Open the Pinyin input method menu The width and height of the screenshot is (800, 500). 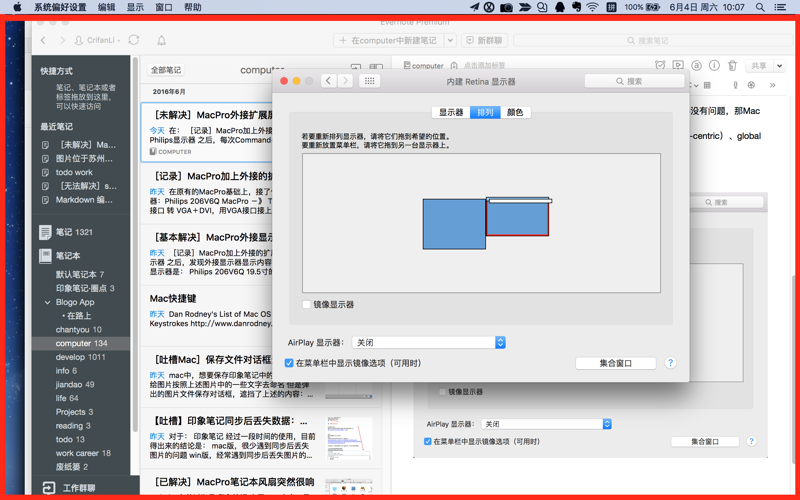611,7
